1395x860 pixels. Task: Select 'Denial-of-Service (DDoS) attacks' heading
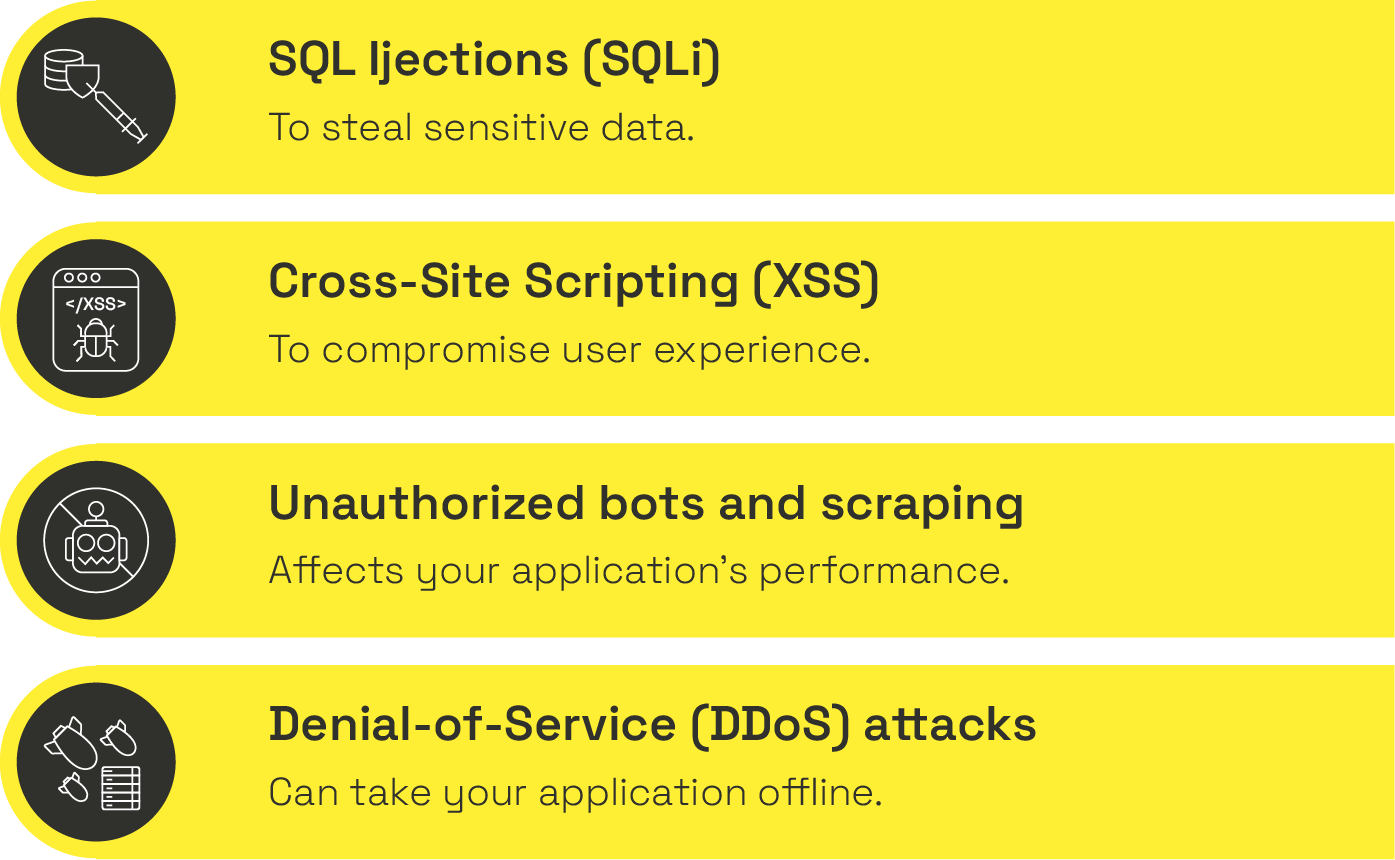pyautogui.click(x=652, y=726)
